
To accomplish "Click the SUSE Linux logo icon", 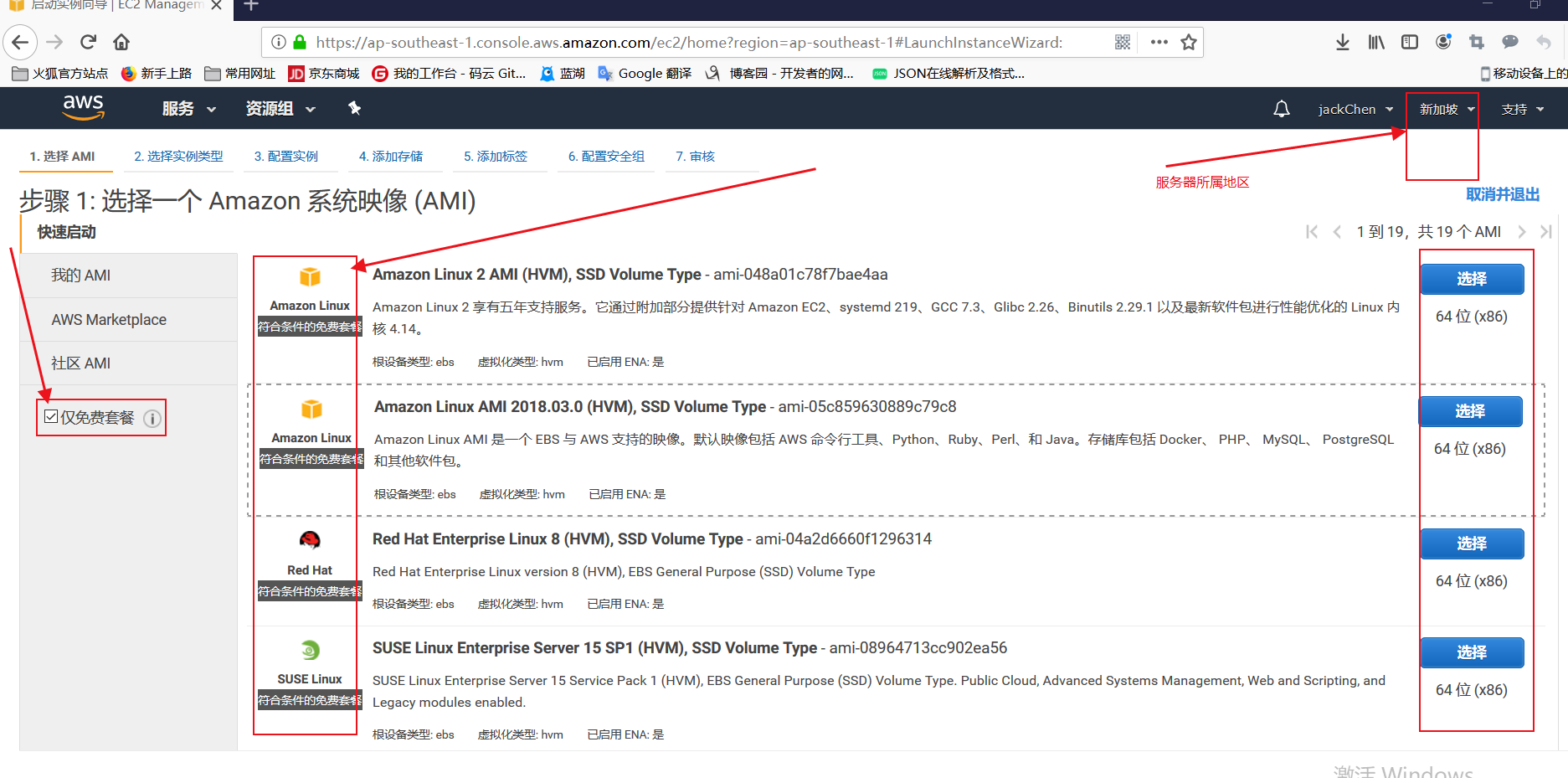I will click(310, 650).
